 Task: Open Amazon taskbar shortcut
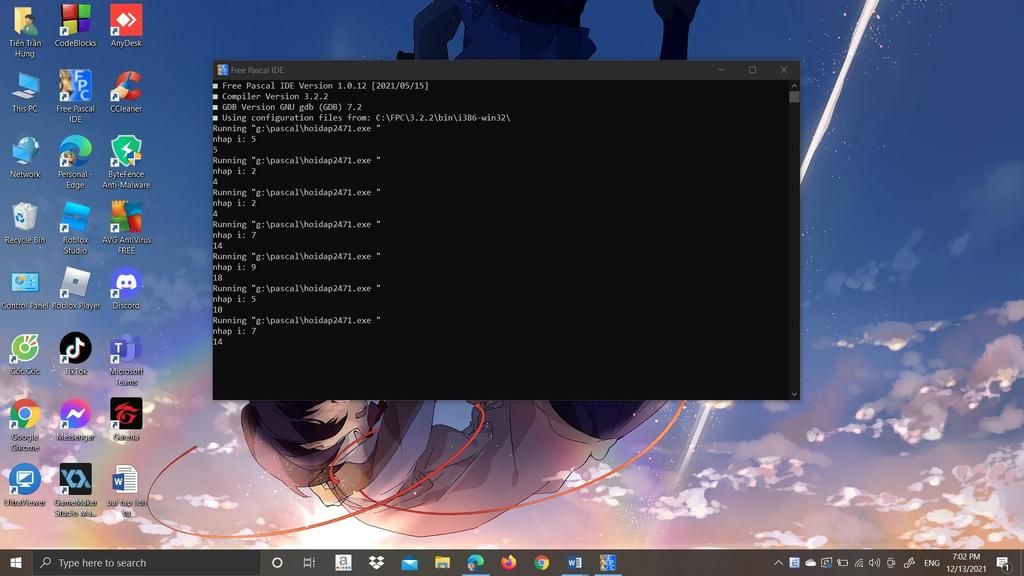click(x=343, y=562)
